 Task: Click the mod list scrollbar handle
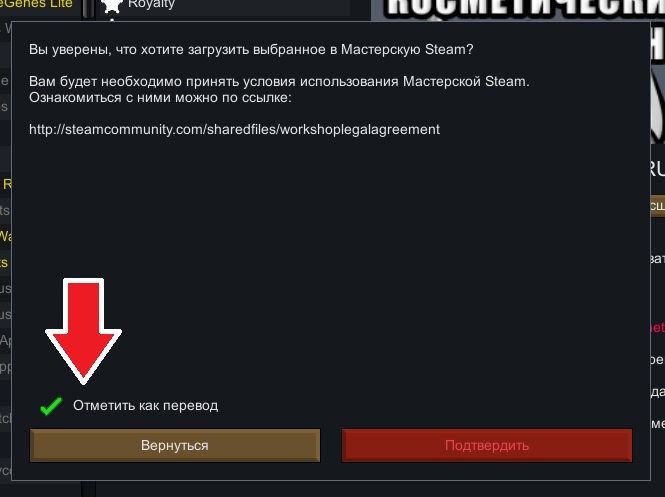click(x=88, y=8)
